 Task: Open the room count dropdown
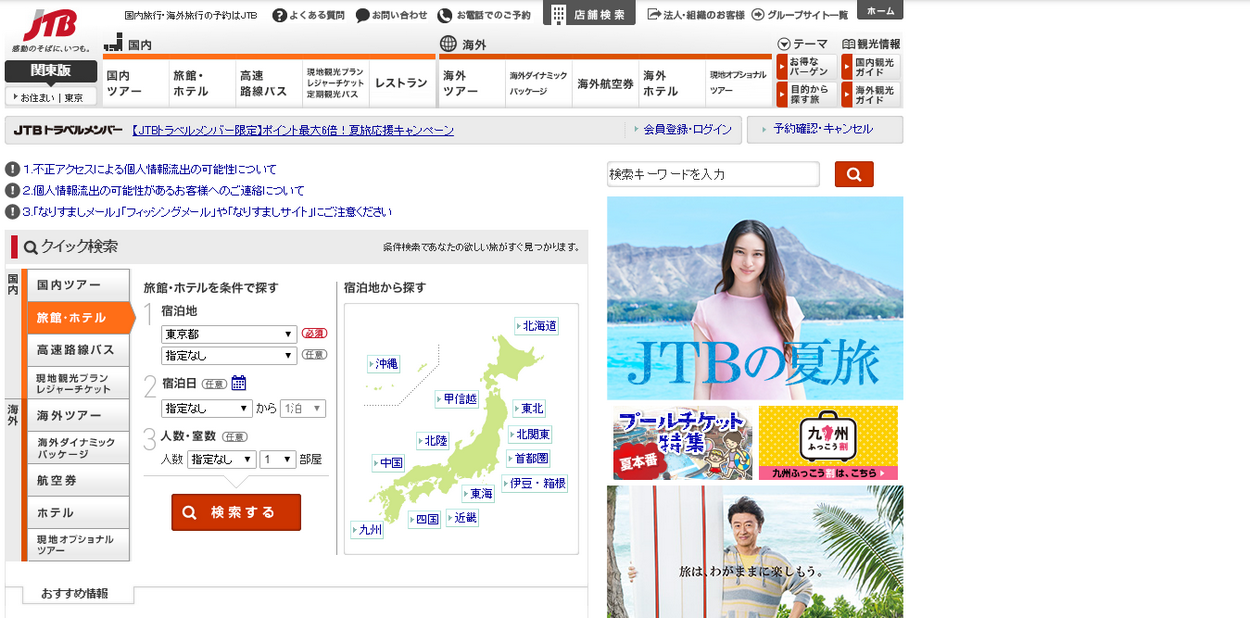277,459
